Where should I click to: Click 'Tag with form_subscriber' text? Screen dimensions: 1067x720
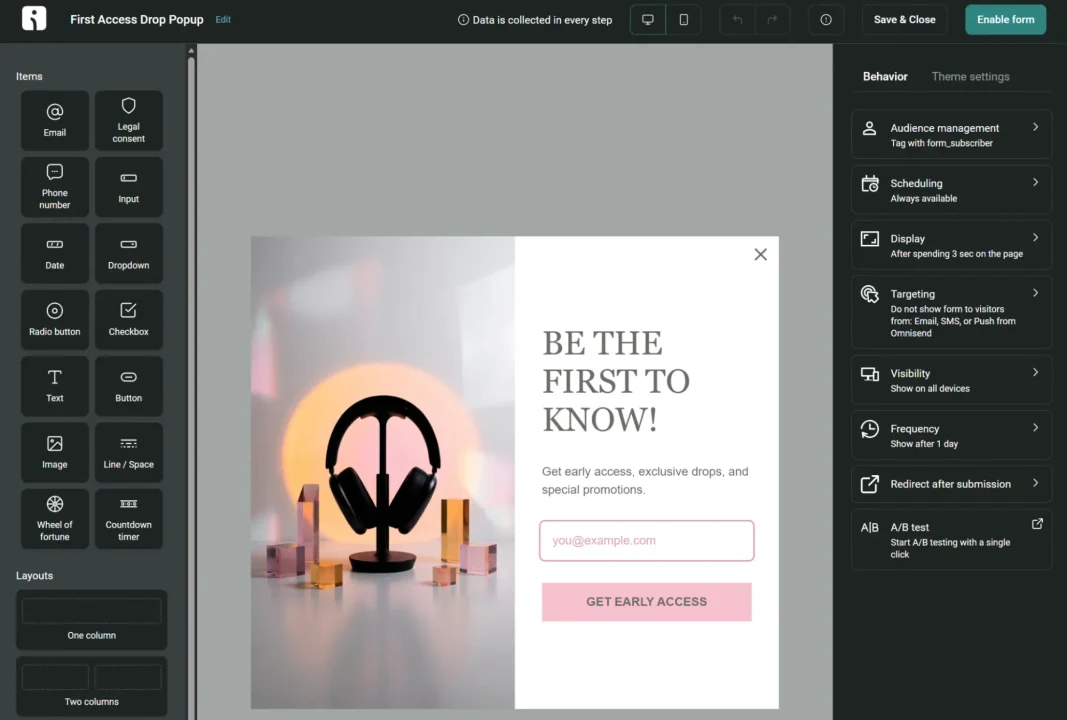941,143
